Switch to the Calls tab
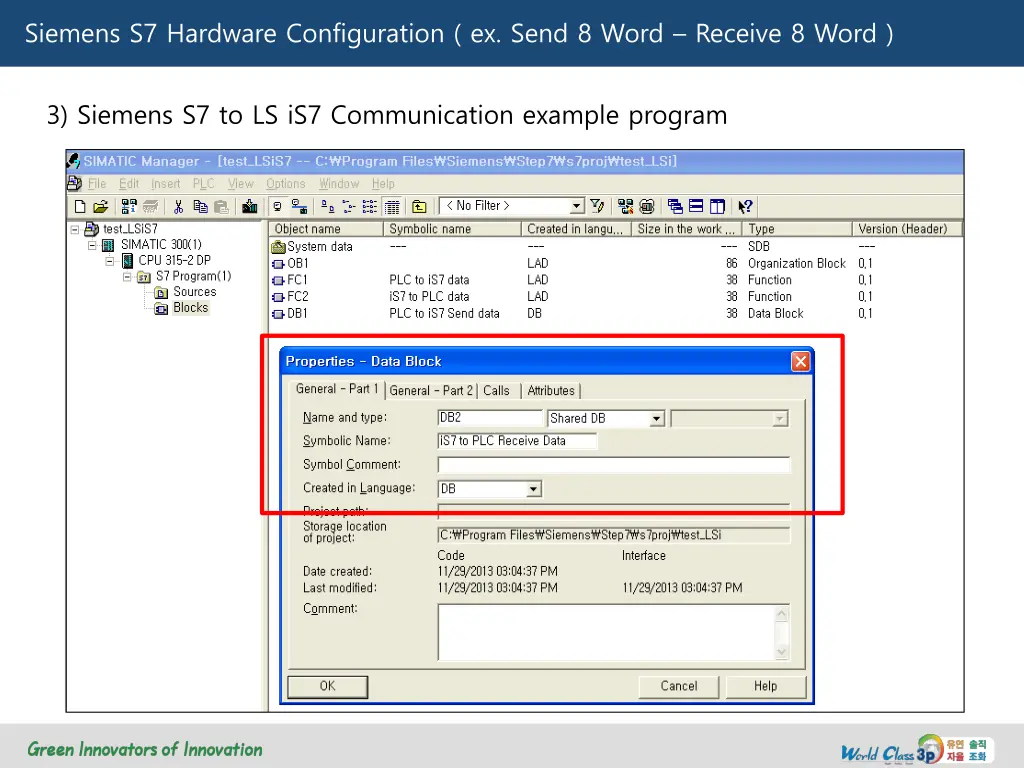Viewport: 1024px width, 768px height. 496,391
